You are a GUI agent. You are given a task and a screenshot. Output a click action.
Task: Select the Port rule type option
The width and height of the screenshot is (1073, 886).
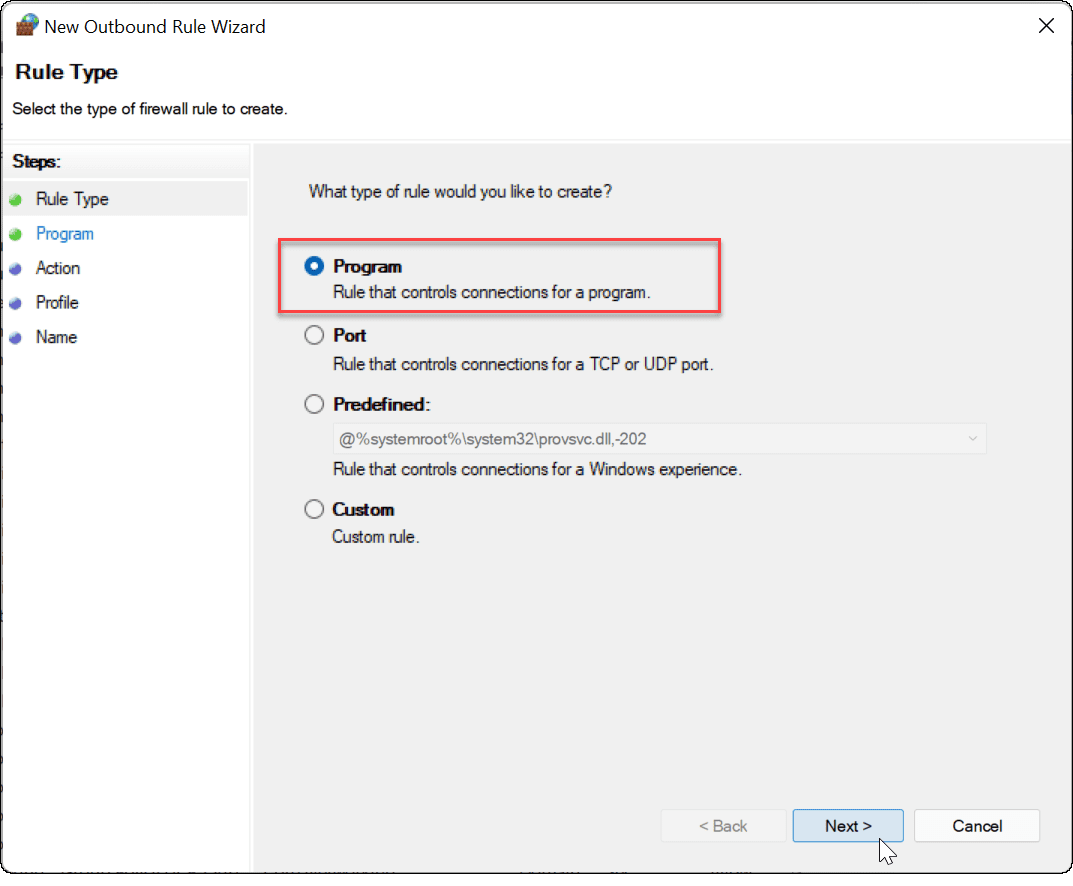pos(314,336)
